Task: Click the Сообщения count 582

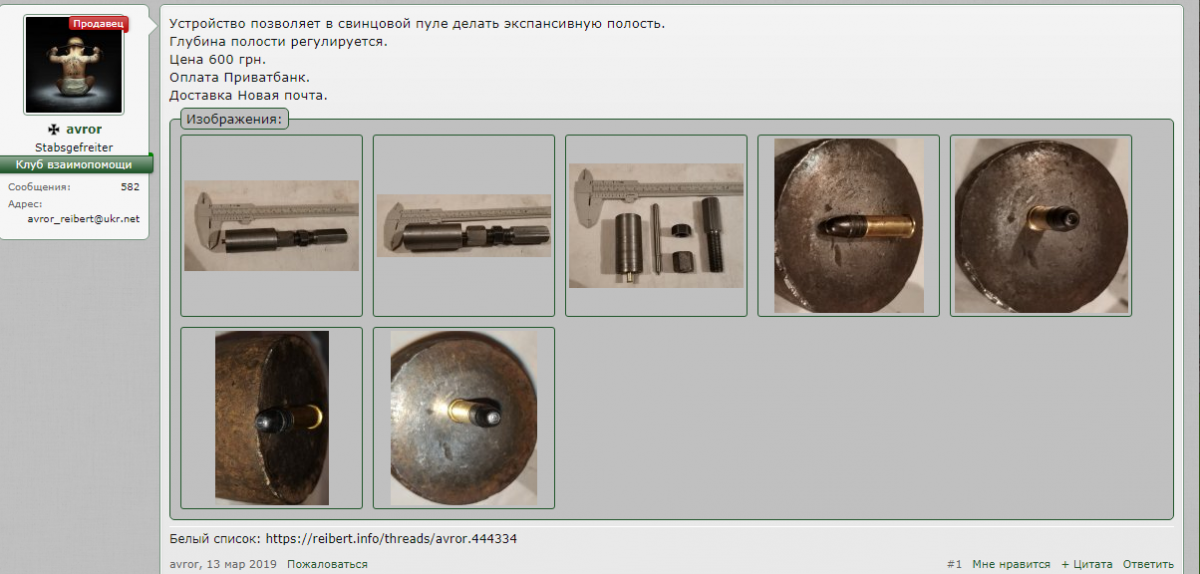Action: coord(130,187)
